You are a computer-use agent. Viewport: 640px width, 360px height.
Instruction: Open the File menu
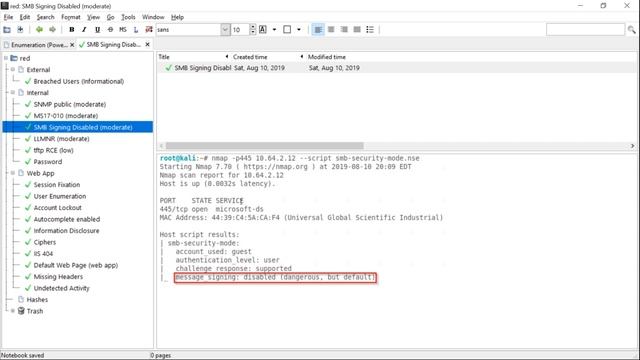(x=8, y=17)
